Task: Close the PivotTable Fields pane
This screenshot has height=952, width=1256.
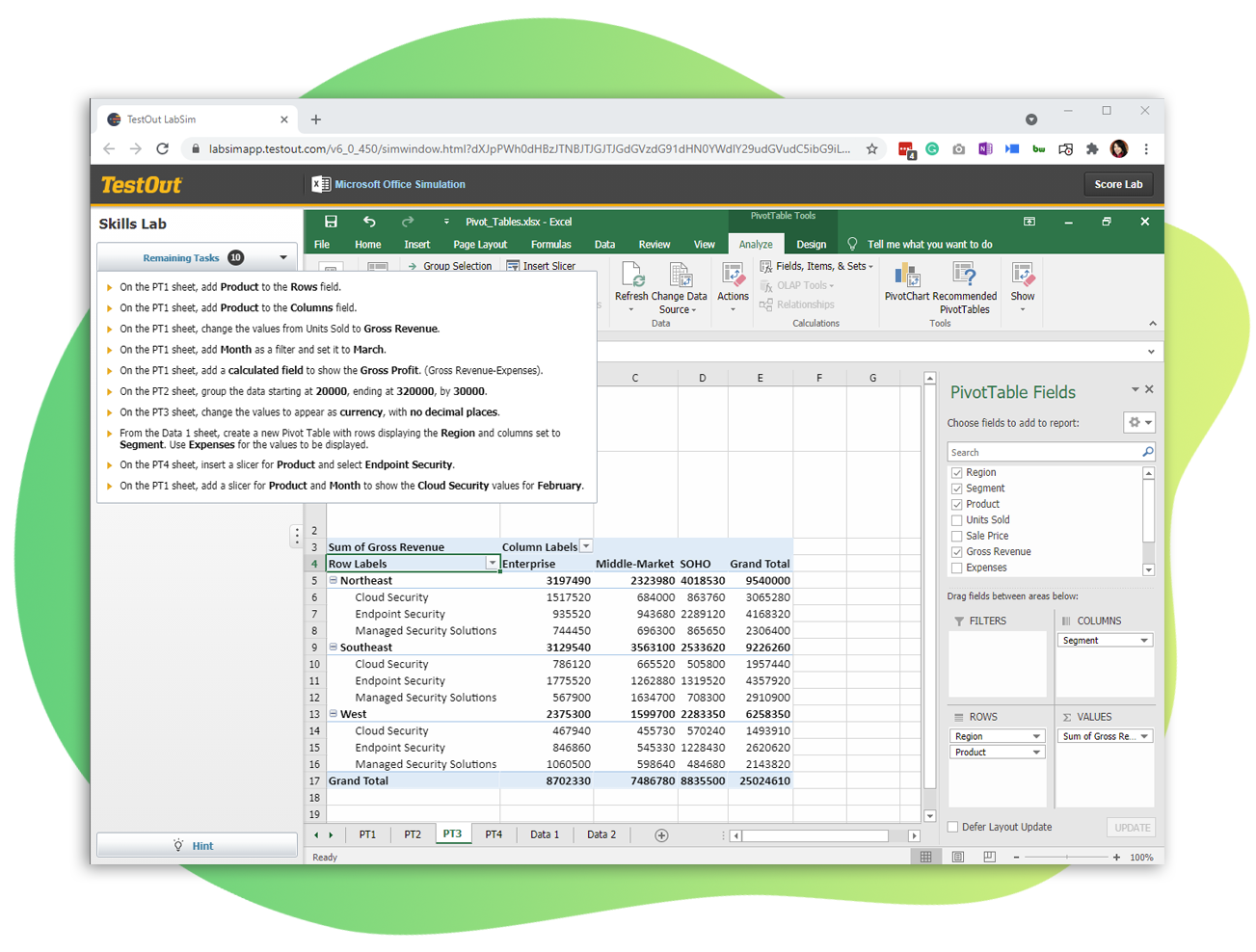Action: (x=1149, y=389)
